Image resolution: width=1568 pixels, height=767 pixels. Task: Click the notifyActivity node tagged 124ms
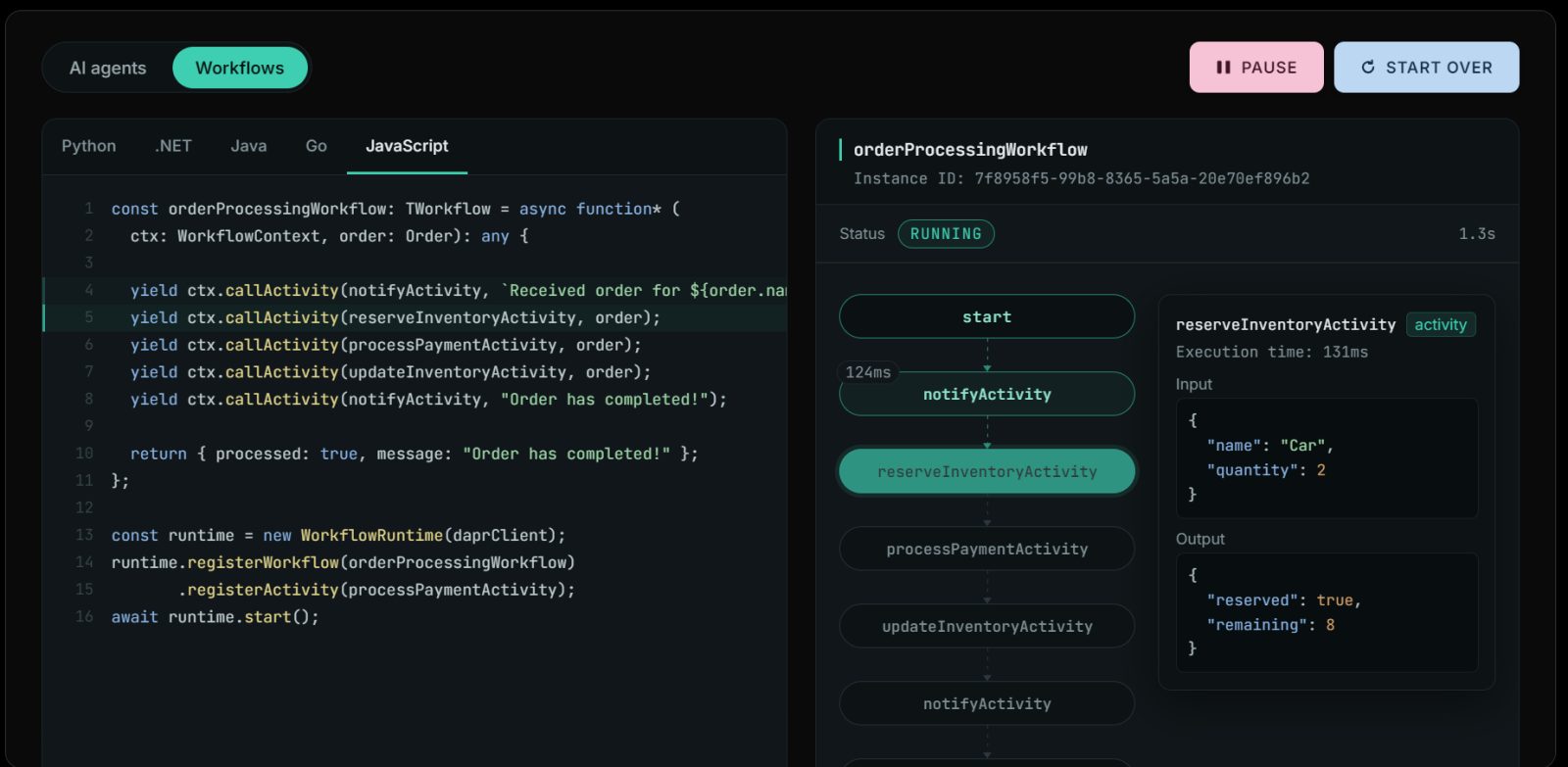(x=987, y=394)
